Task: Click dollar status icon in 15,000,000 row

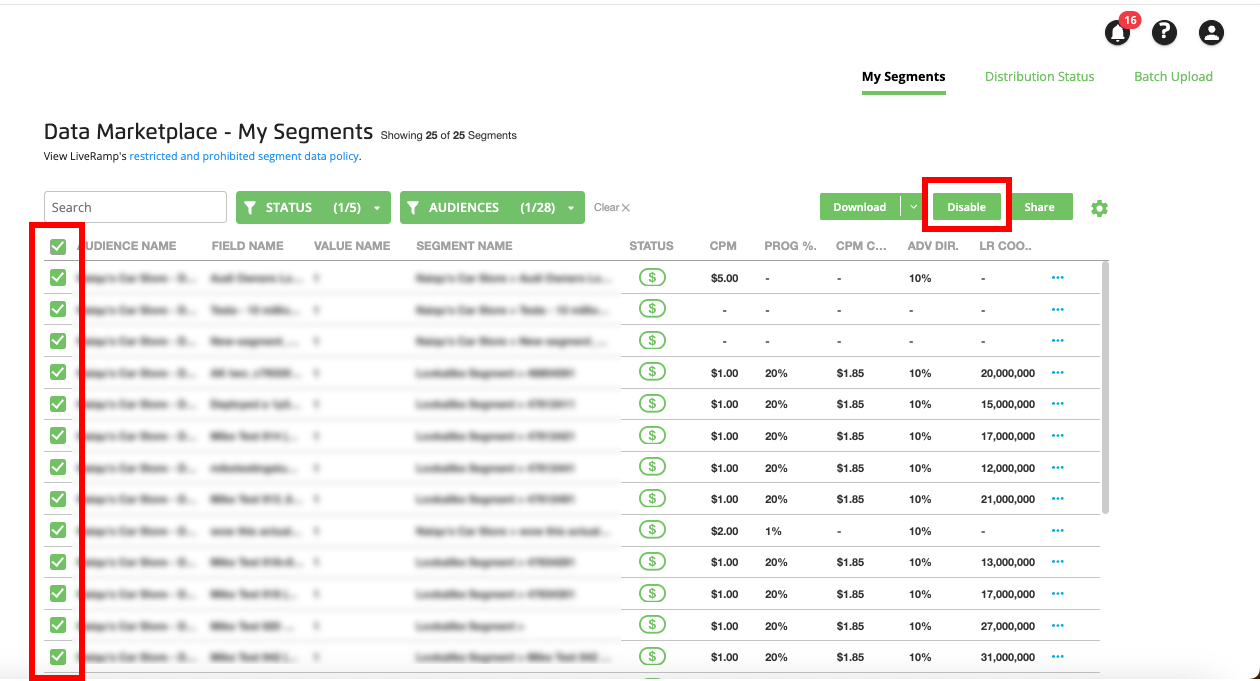Action: tap(652, 404)
